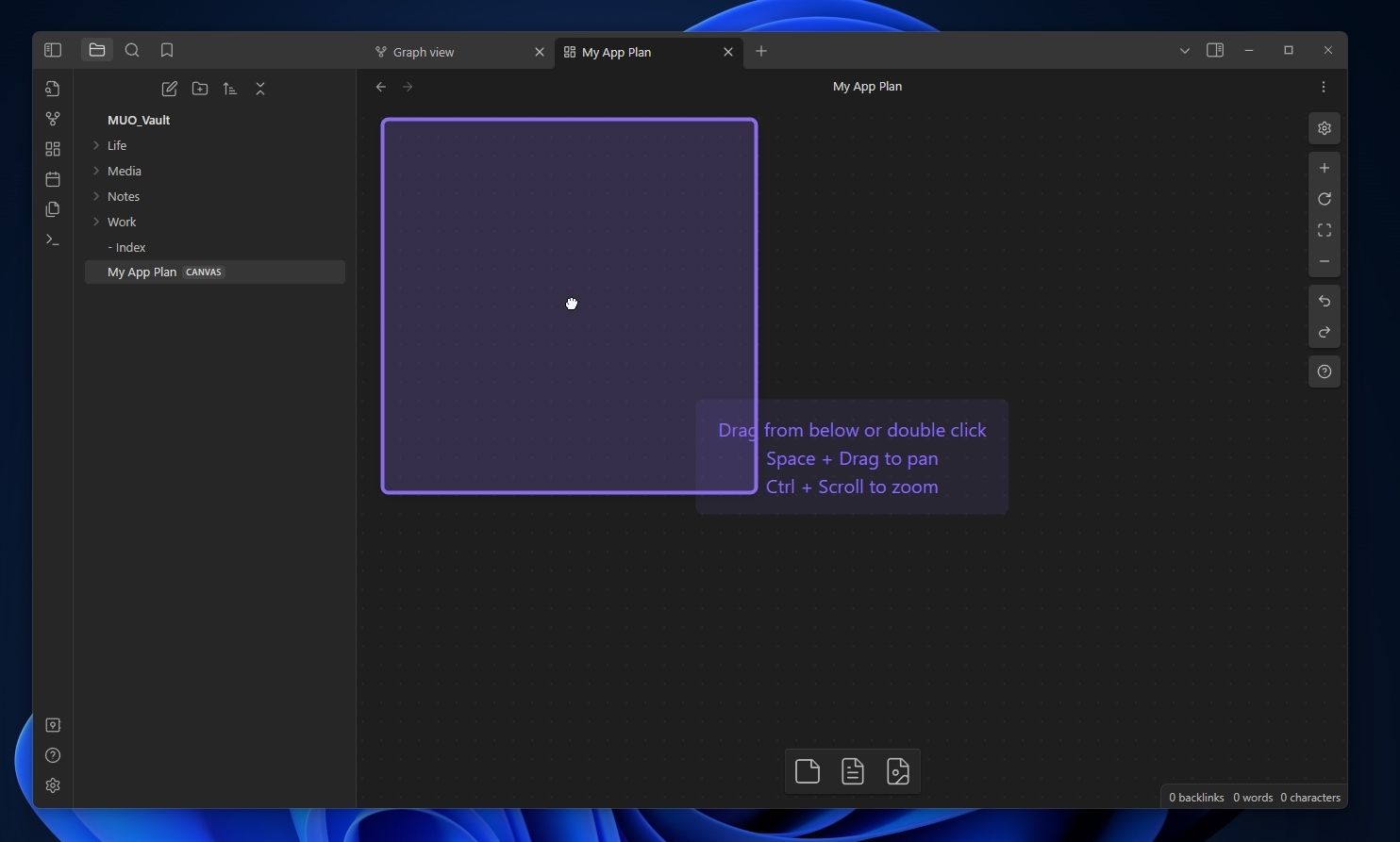Create a new note with the pencil icon
1400x842 pixels.
(x=169, y=88)
